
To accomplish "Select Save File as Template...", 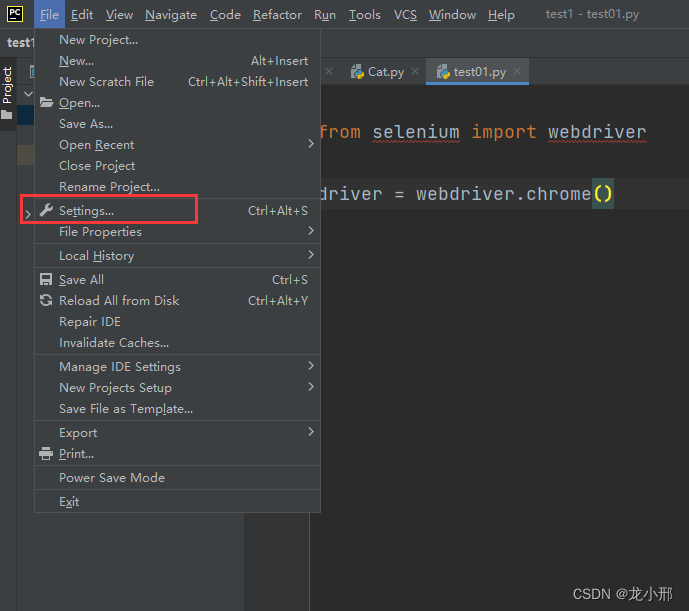I will pyautogui.click(x=178, y=409).
